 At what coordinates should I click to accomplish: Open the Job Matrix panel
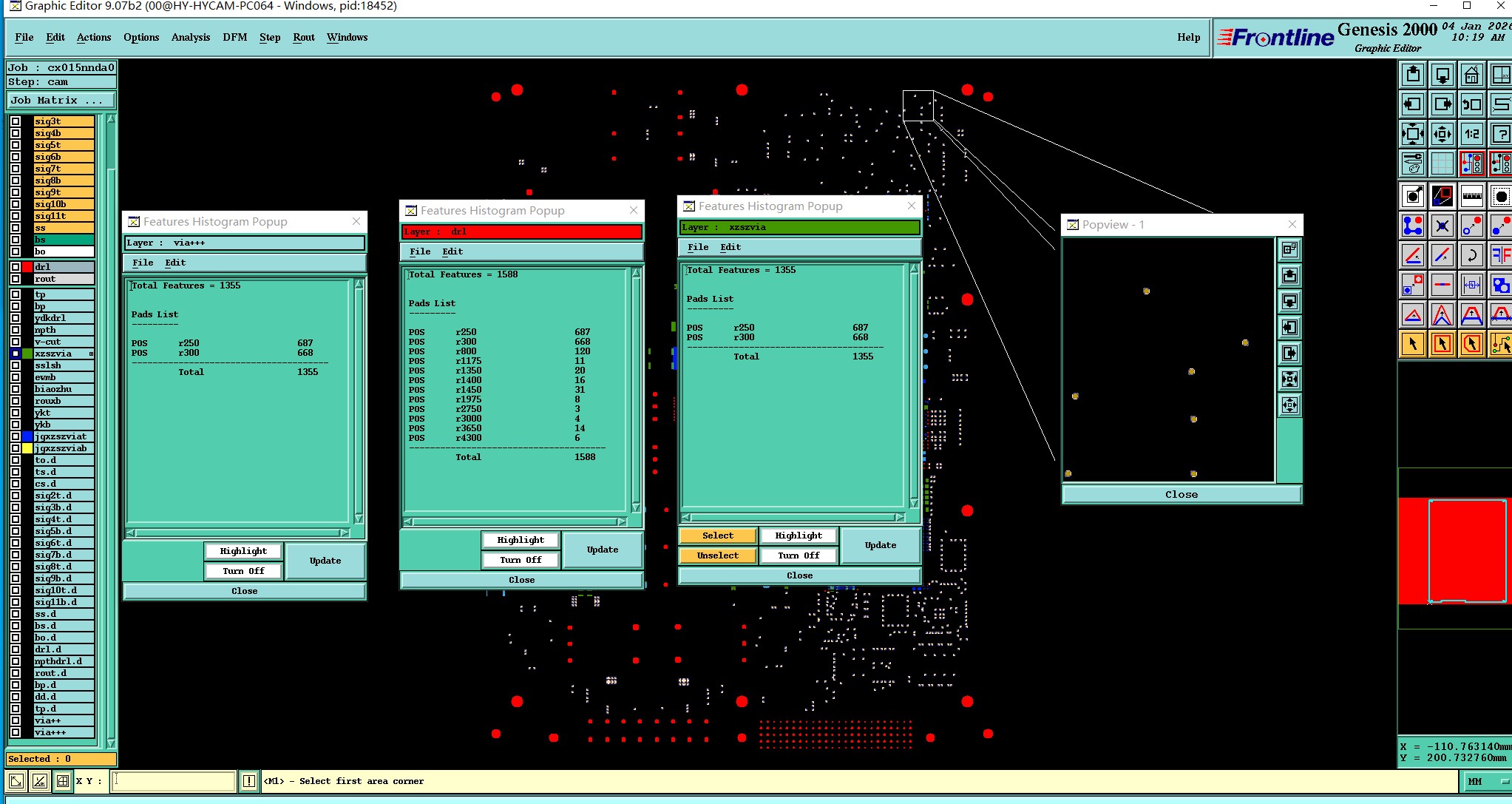pos(61,101)
